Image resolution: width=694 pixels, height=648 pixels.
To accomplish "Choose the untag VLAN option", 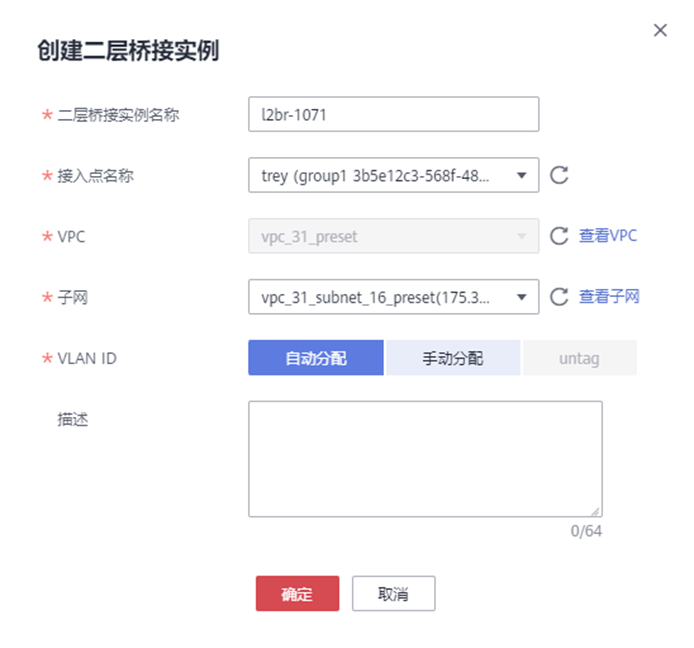I will coord(579,358).
